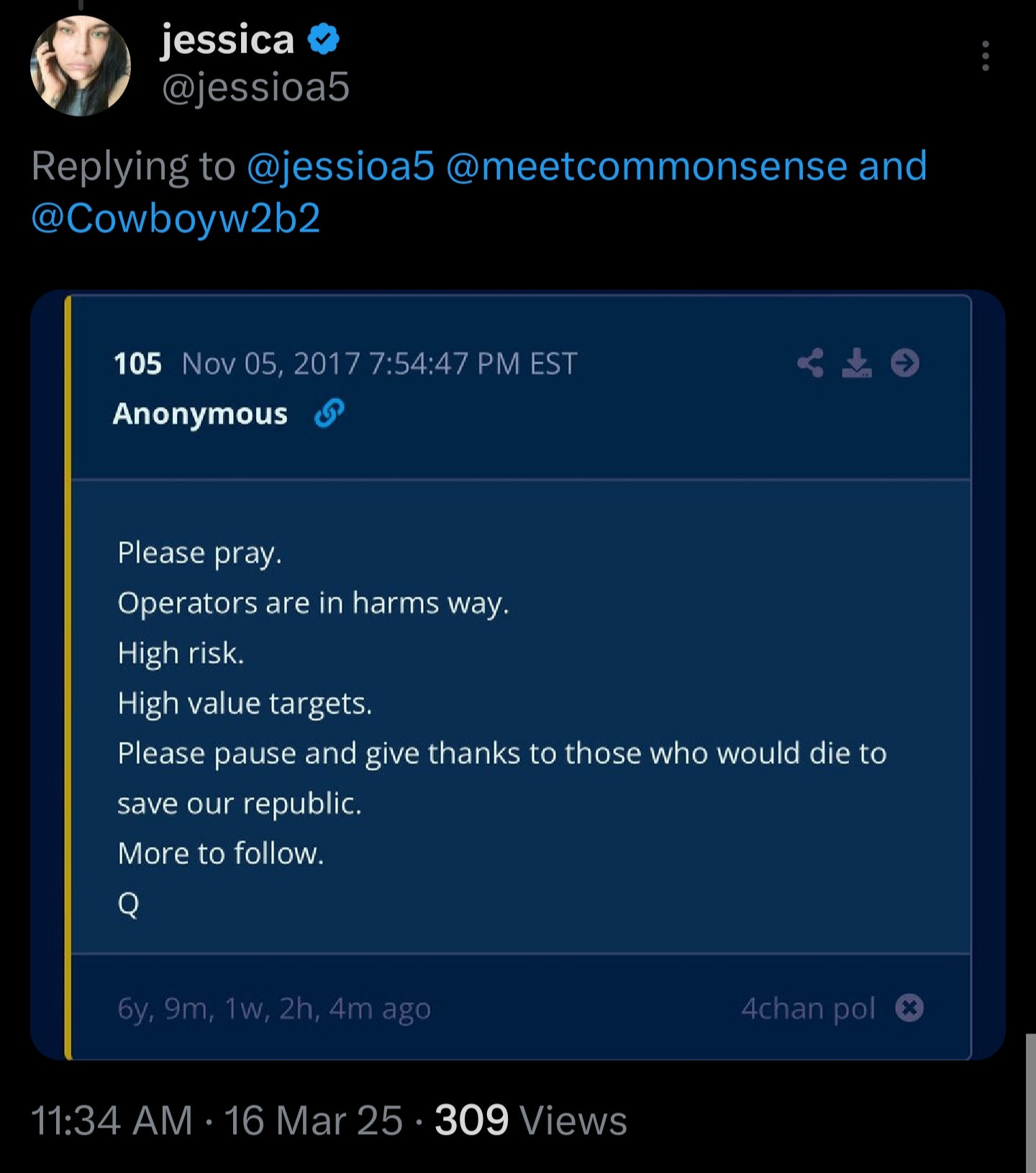Click the 6y, 9m, 1w relative time text
The height and width of the screenshot is (1173, 1036).
[274, 1009]
